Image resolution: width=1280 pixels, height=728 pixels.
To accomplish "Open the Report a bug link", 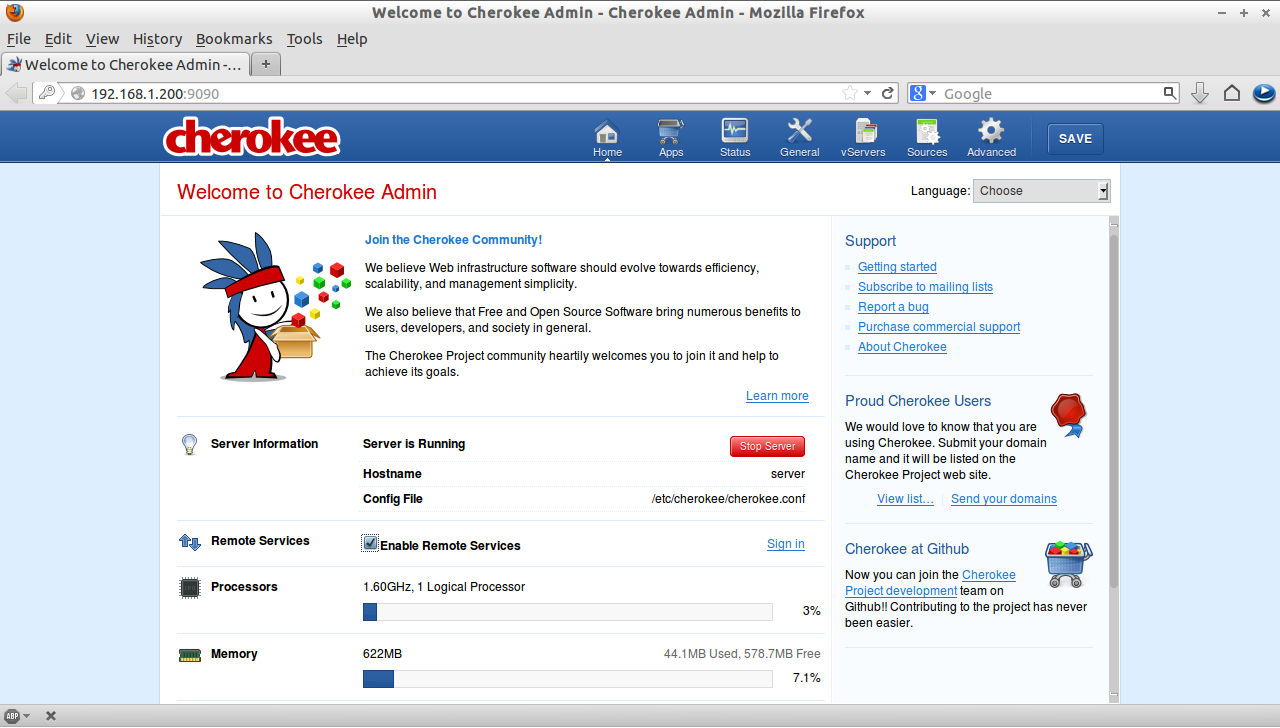I will click(893, 307).
